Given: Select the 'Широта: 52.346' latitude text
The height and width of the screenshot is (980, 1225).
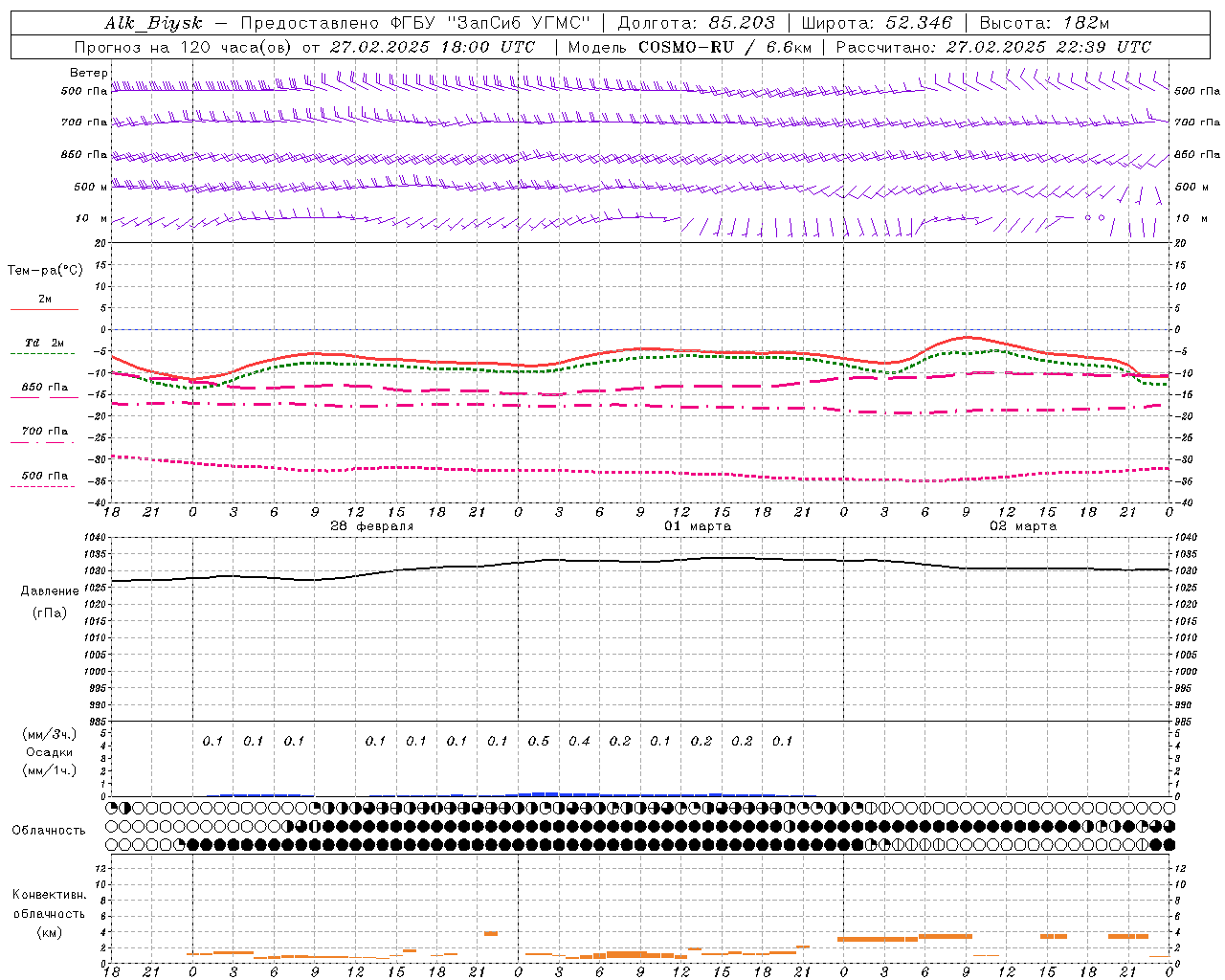Looking at the screenshot, I should pos(877,24).
